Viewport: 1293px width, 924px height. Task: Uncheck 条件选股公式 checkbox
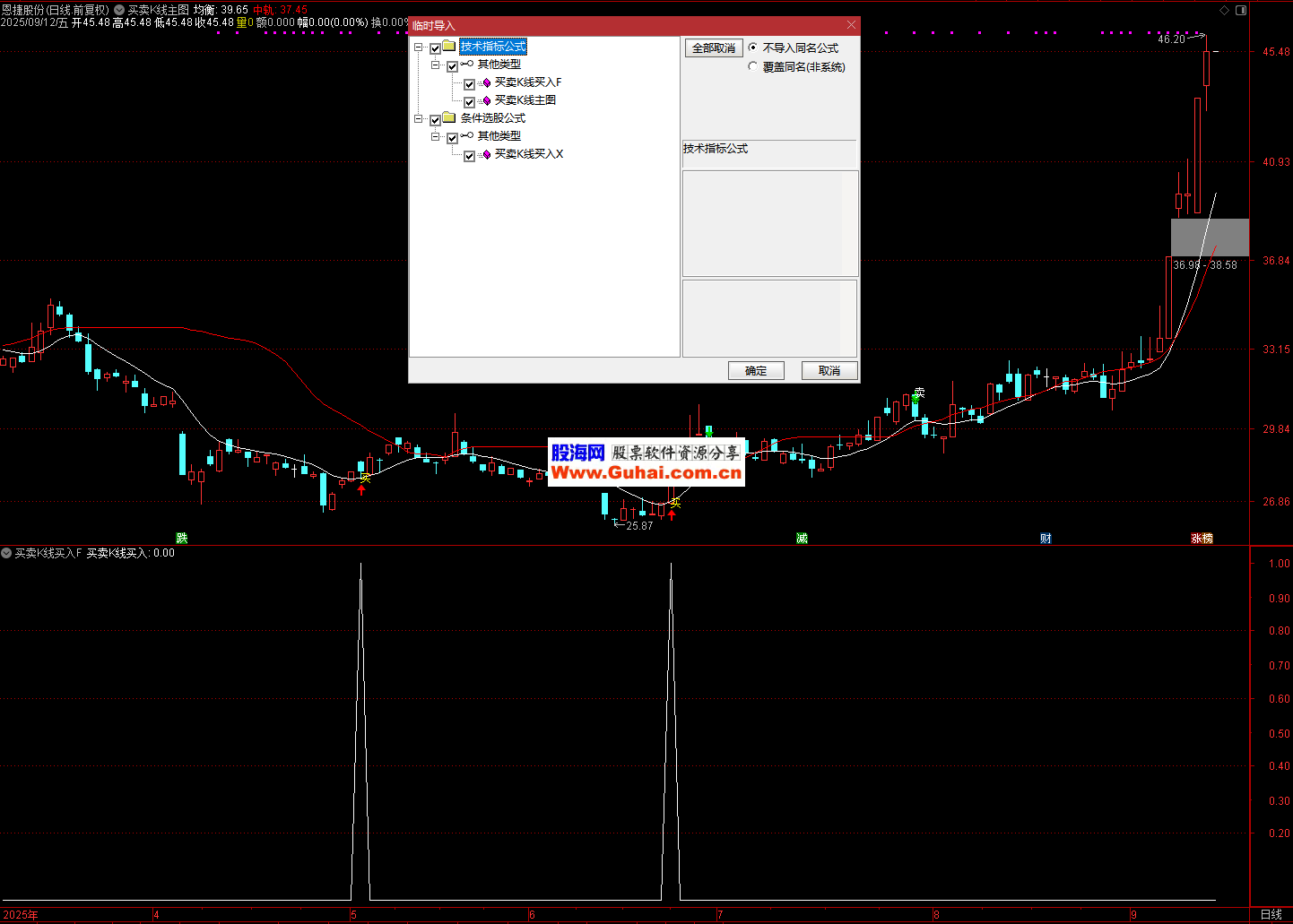tap(435, 119)
